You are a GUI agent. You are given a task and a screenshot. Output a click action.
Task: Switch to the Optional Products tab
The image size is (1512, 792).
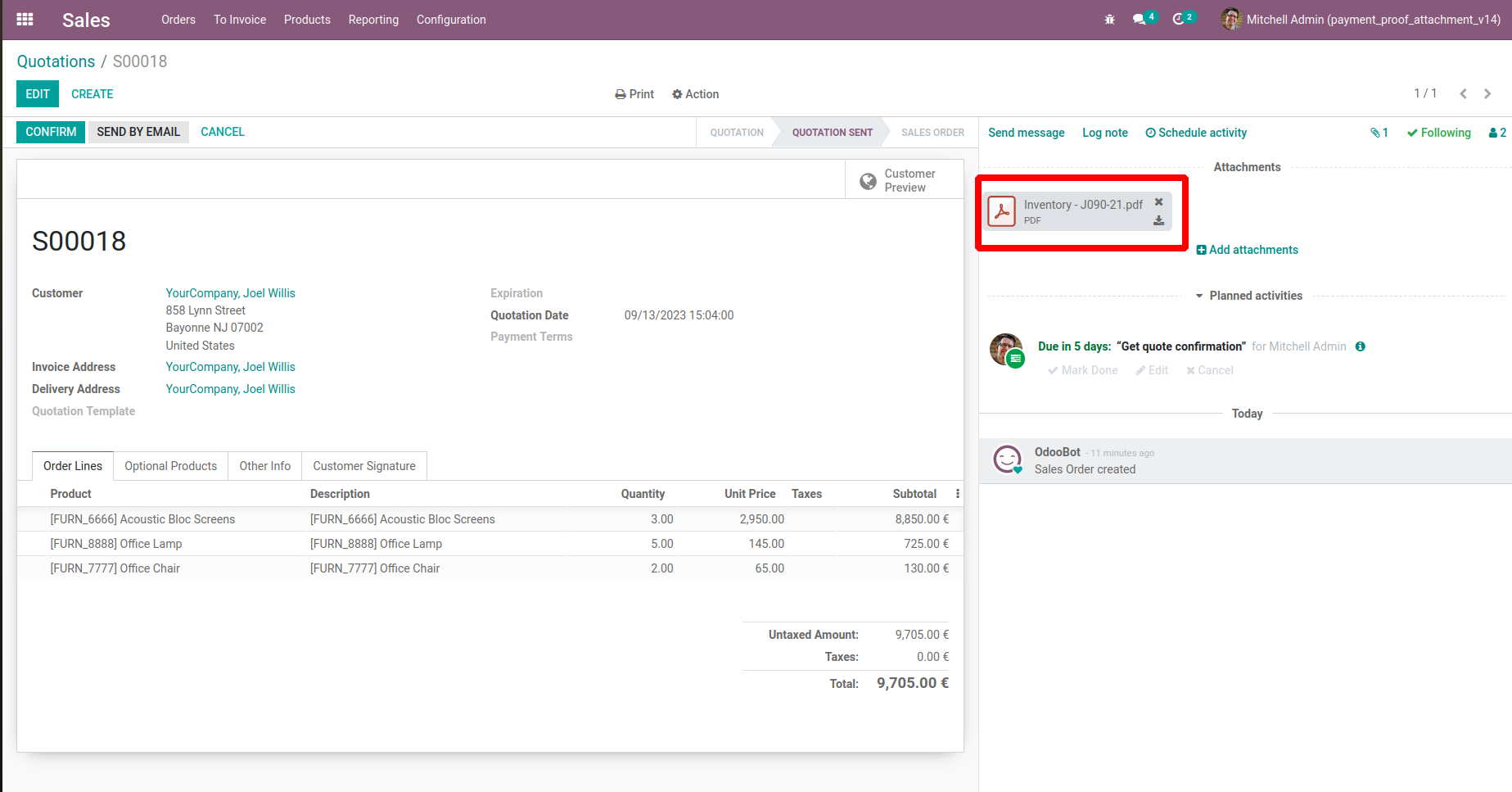(x=170, y=466)
